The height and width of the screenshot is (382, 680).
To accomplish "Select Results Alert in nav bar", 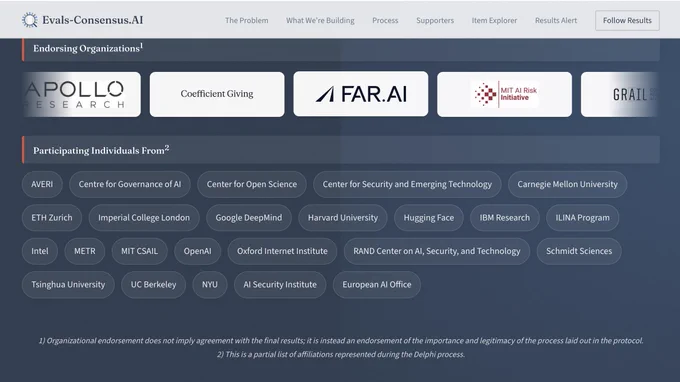I will (x=556, y=20).
